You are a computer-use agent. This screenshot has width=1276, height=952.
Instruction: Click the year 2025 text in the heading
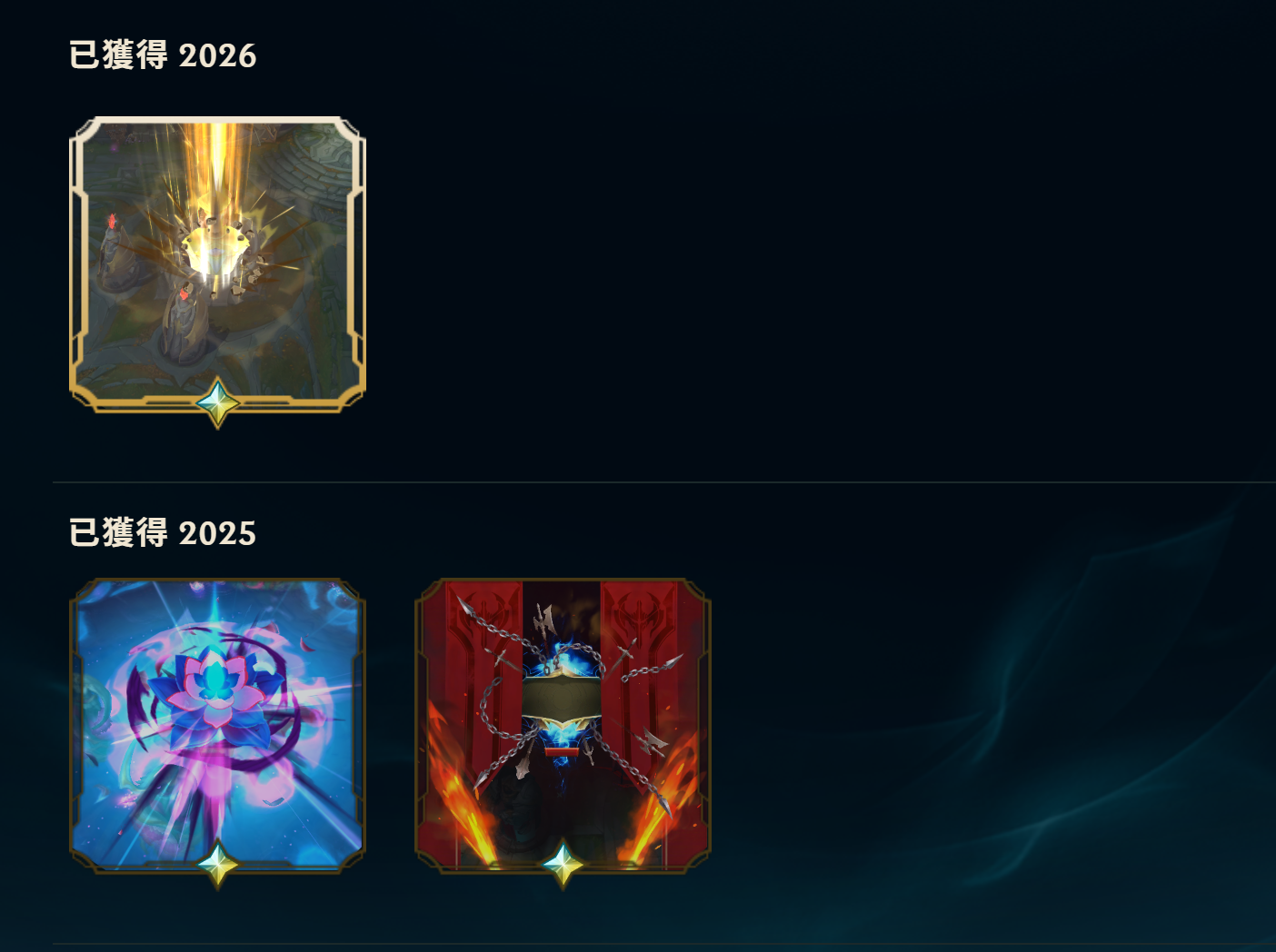(217, 534)
